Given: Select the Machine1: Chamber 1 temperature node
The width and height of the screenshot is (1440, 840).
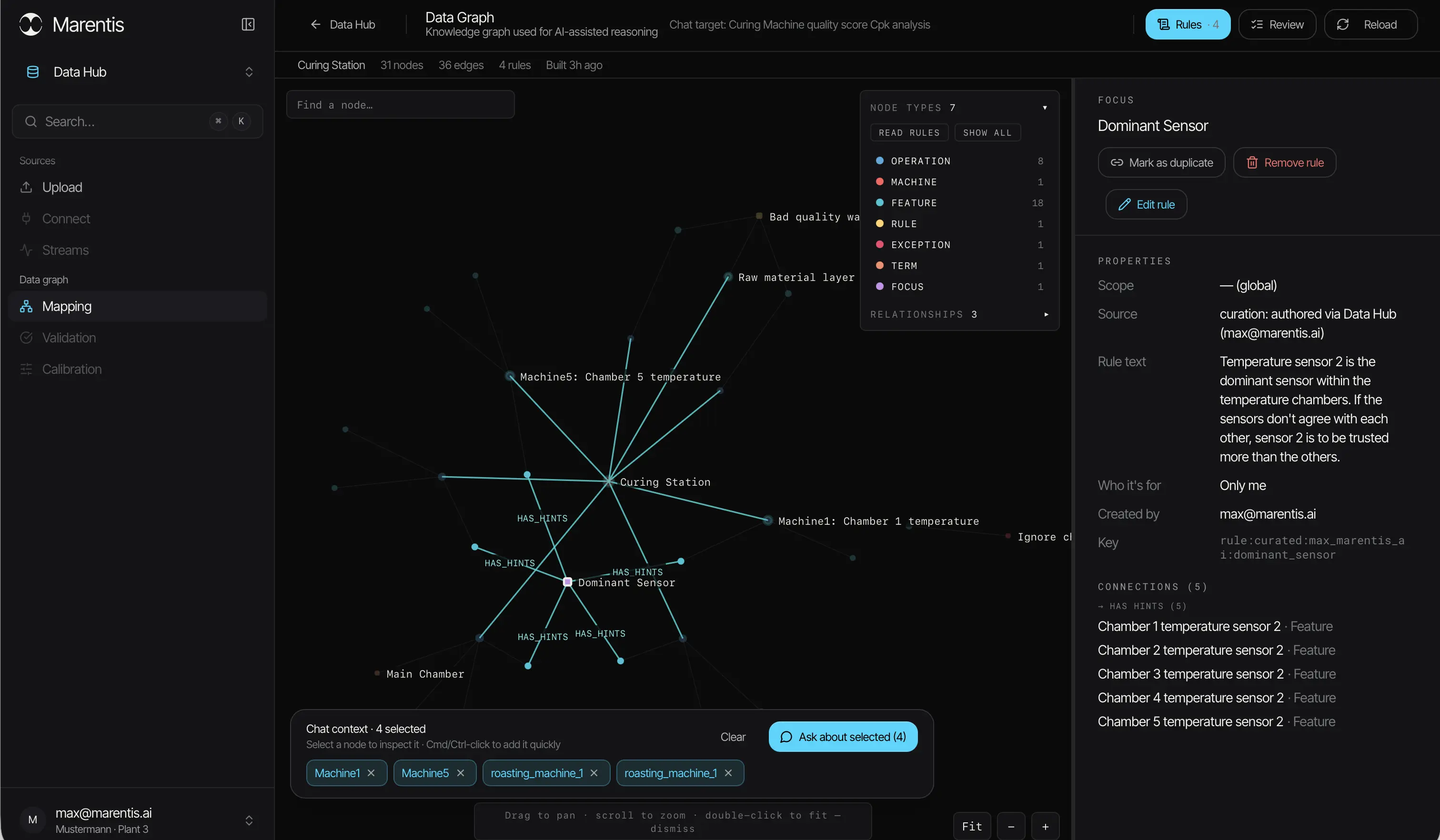Looking at the screenshot, I should coord(767,520).
